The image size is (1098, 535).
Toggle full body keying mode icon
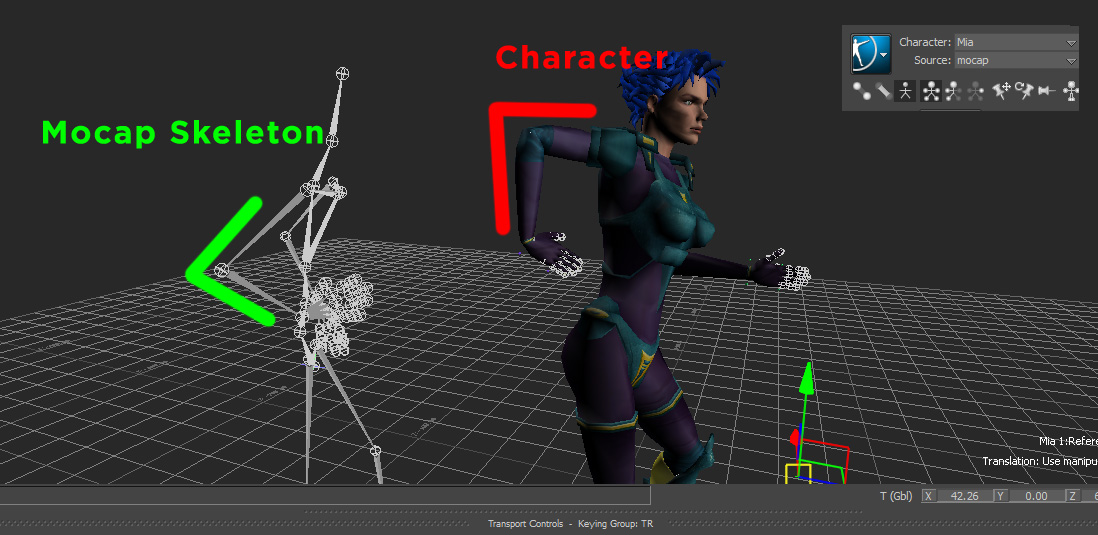(931, 91)
